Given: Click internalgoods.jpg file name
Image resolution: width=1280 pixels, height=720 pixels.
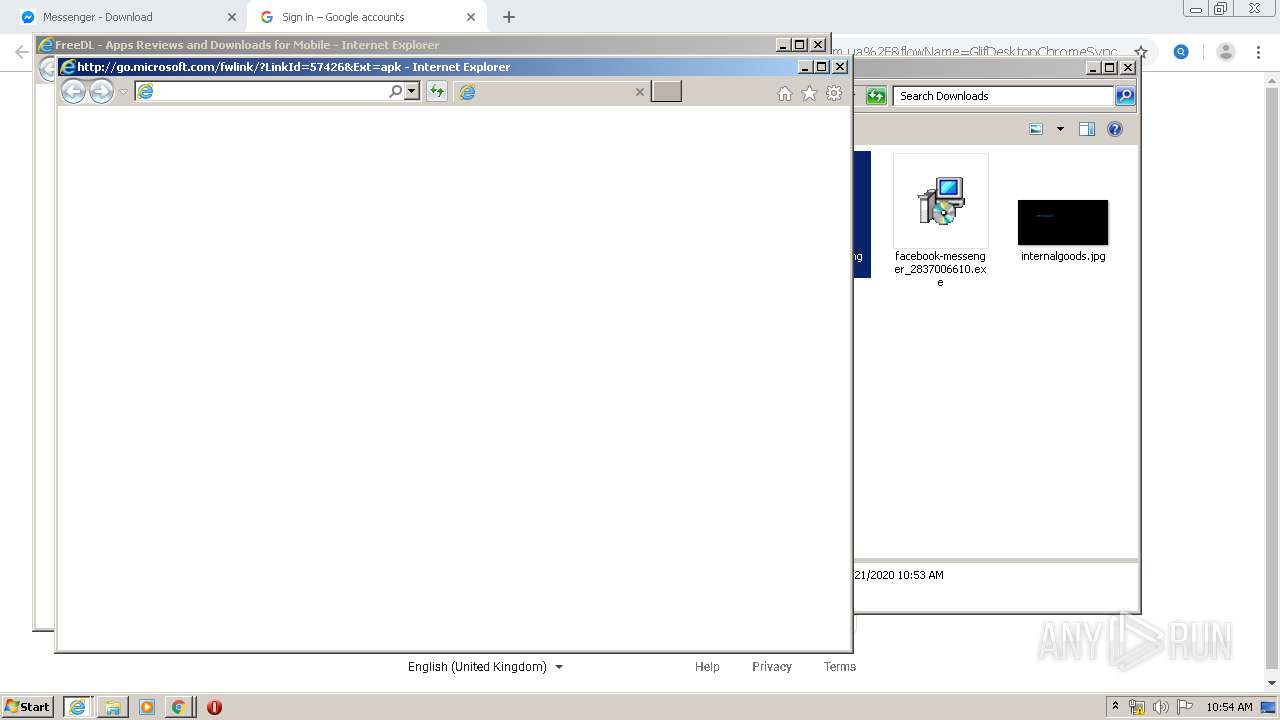Looking at the screenshot, I should tap(1063, 256).
